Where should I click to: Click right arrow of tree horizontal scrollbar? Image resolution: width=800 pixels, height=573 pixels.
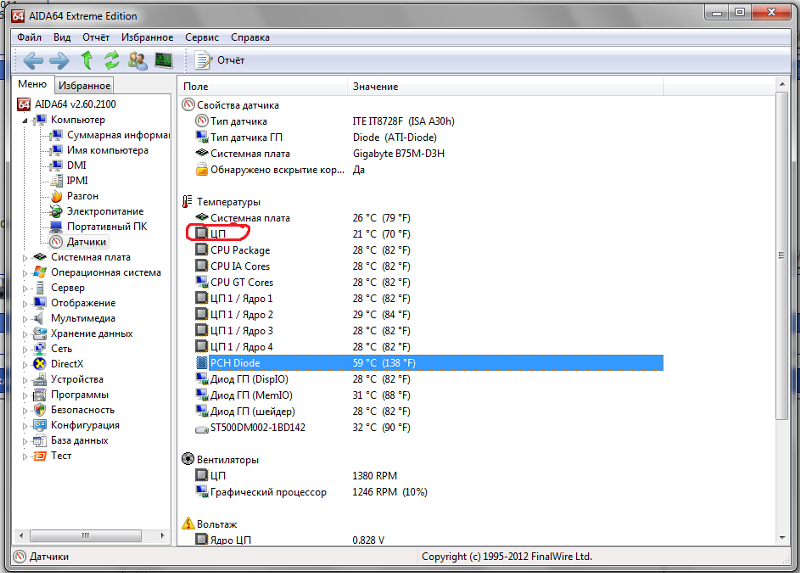[x=162, y=535]
